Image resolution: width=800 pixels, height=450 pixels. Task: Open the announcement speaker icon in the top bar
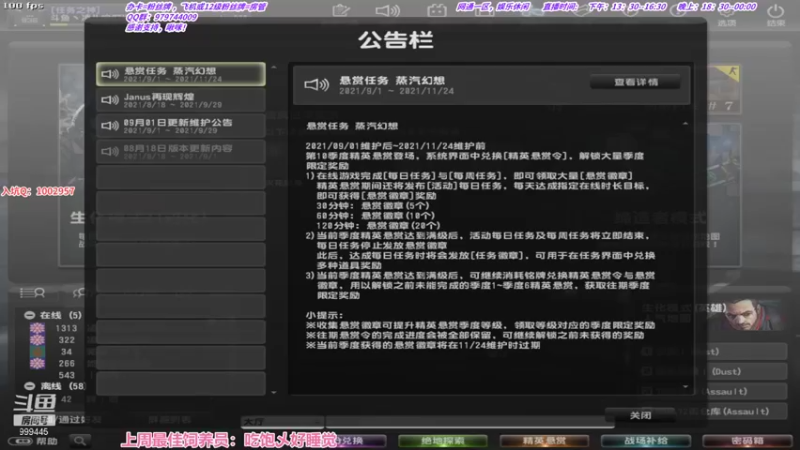[388, 10]
